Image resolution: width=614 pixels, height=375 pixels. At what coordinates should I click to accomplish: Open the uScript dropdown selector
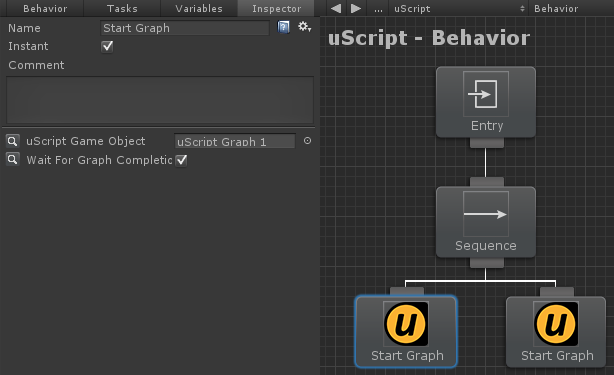coord(459,8)
